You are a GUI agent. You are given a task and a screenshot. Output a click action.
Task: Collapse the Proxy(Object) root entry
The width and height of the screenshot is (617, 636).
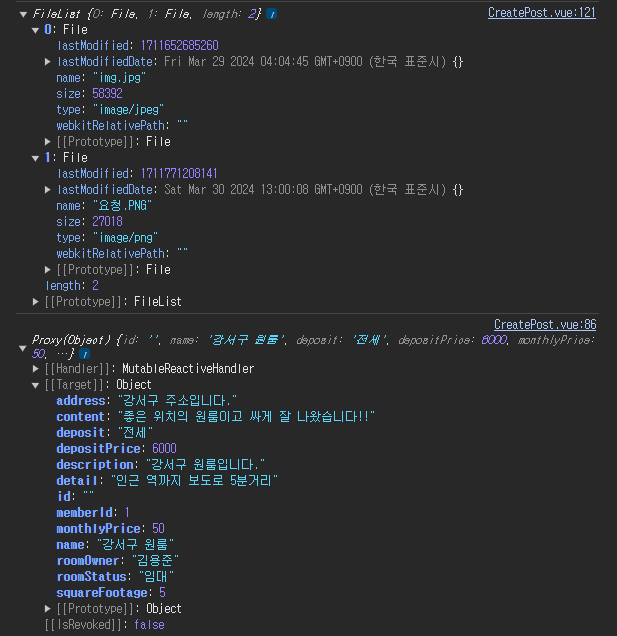point(23,348)
